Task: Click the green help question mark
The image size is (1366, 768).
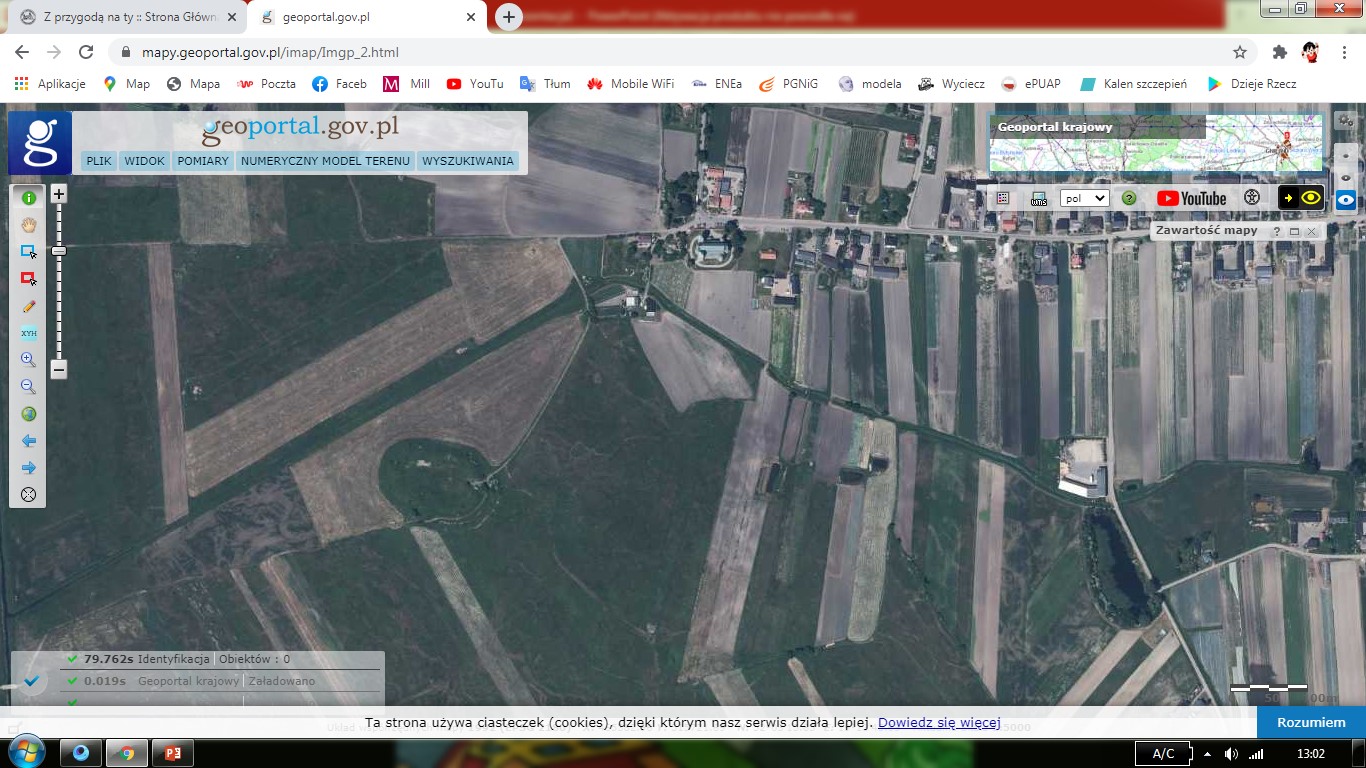Action: pos(1129,198)
